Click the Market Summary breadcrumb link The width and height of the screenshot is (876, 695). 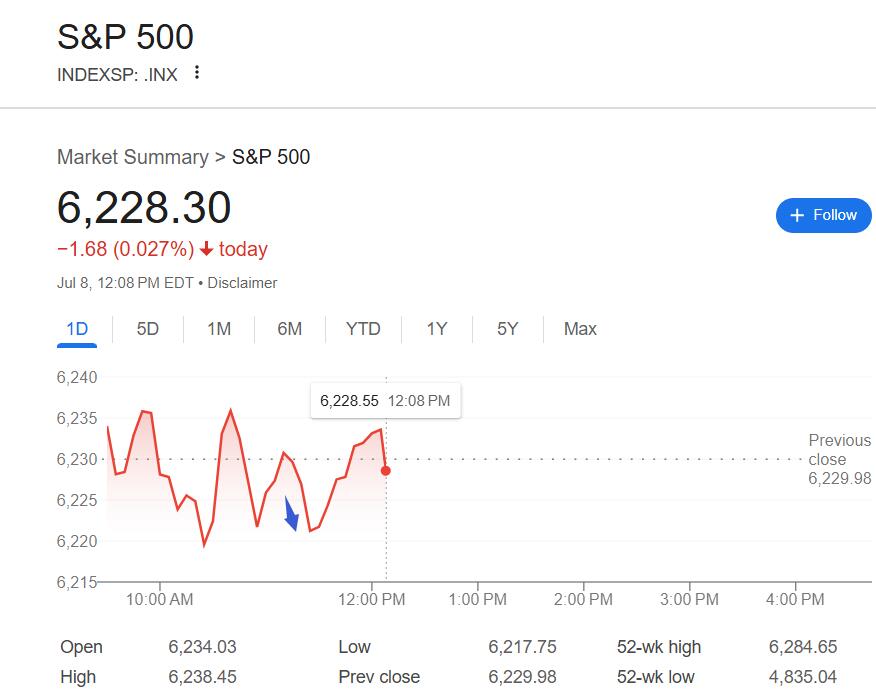tap(133, 157)
